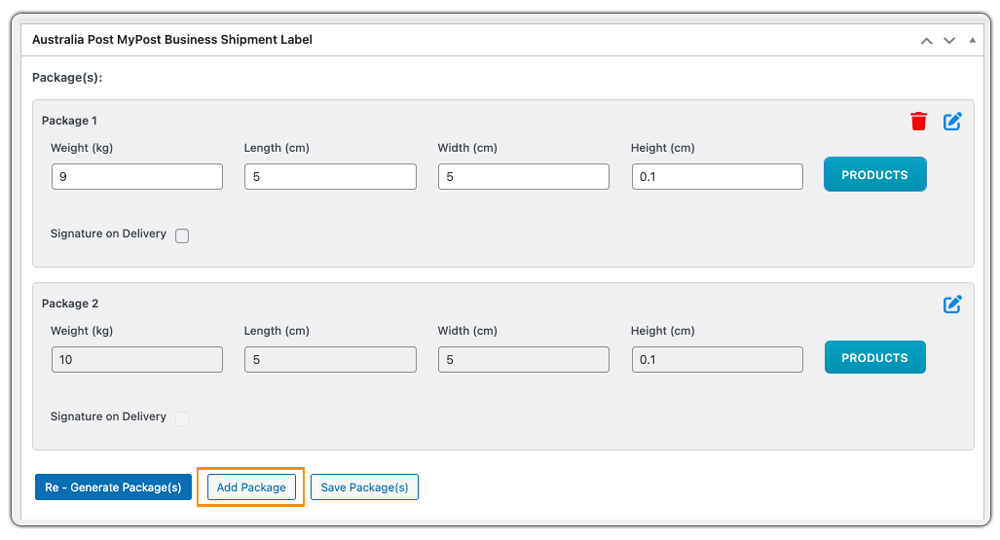Click the panel title 'Australia Post MyPost Business Shipment Label'

(172, 40)
